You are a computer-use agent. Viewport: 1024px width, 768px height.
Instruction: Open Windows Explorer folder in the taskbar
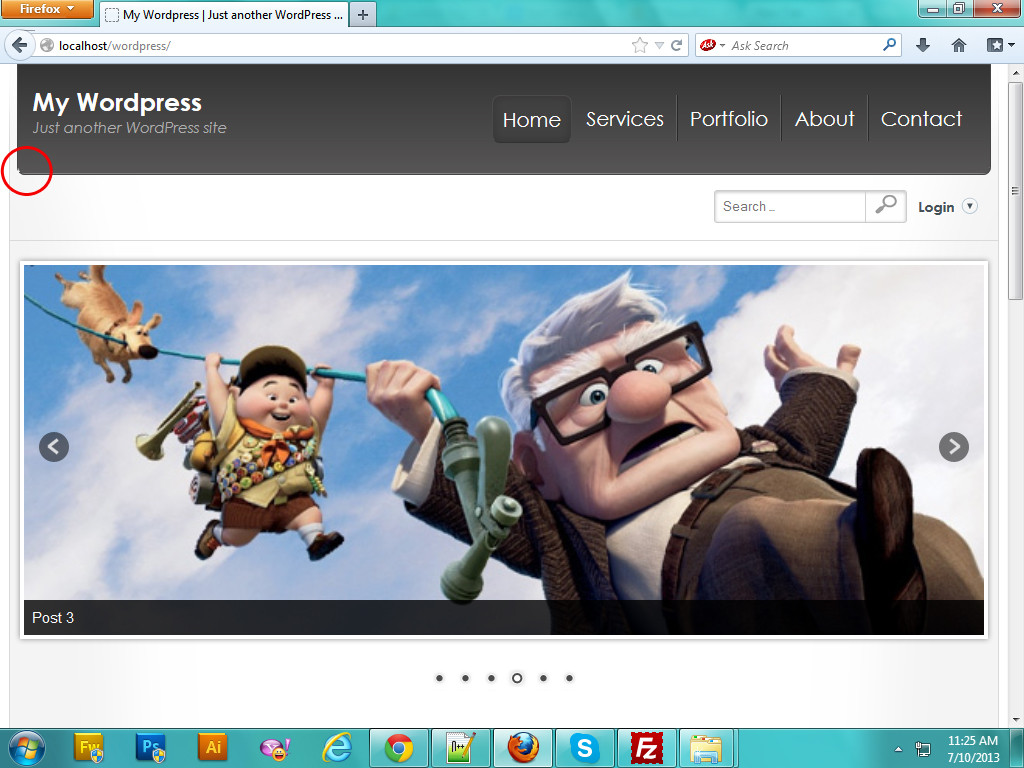click(707, 748)
